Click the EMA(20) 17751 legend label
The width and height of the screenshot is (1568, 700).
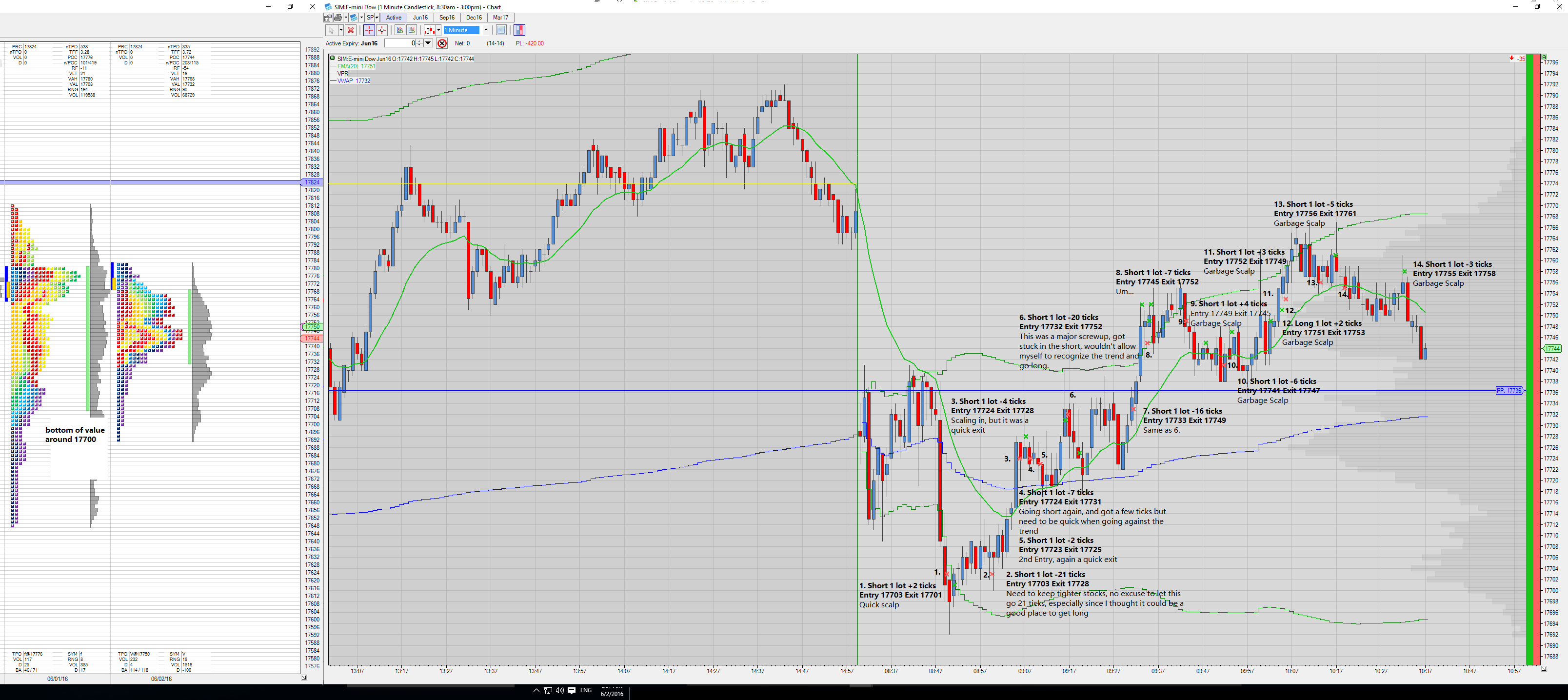357,66
